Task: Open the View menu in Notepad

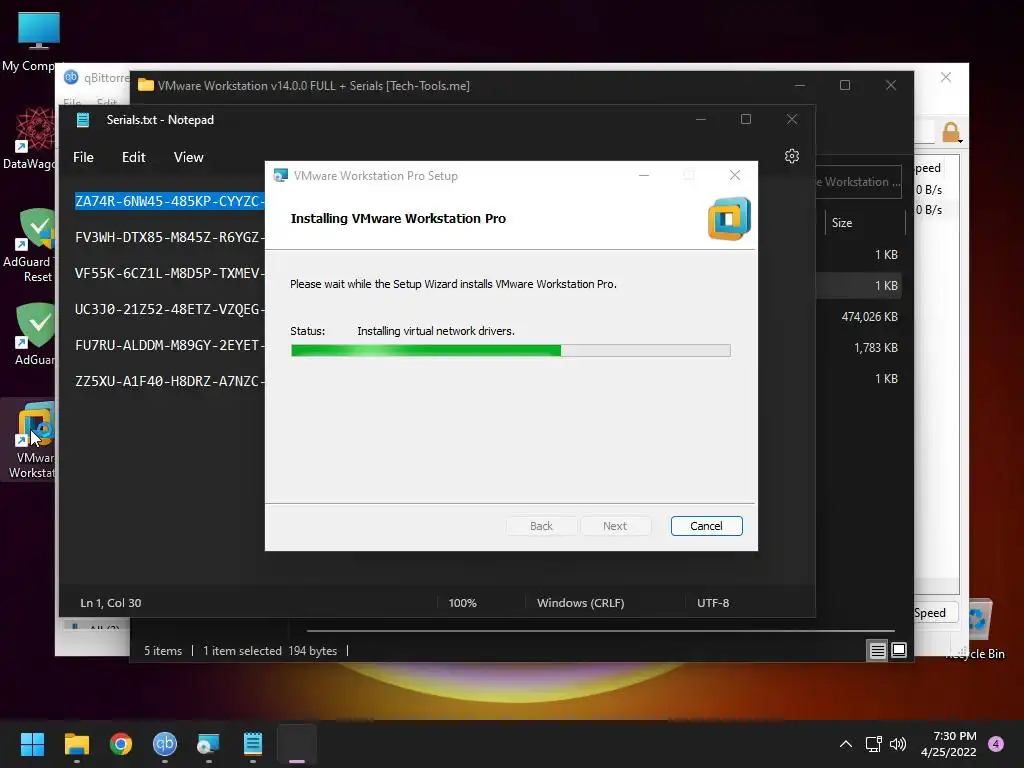Action: (x=188, y=157)
